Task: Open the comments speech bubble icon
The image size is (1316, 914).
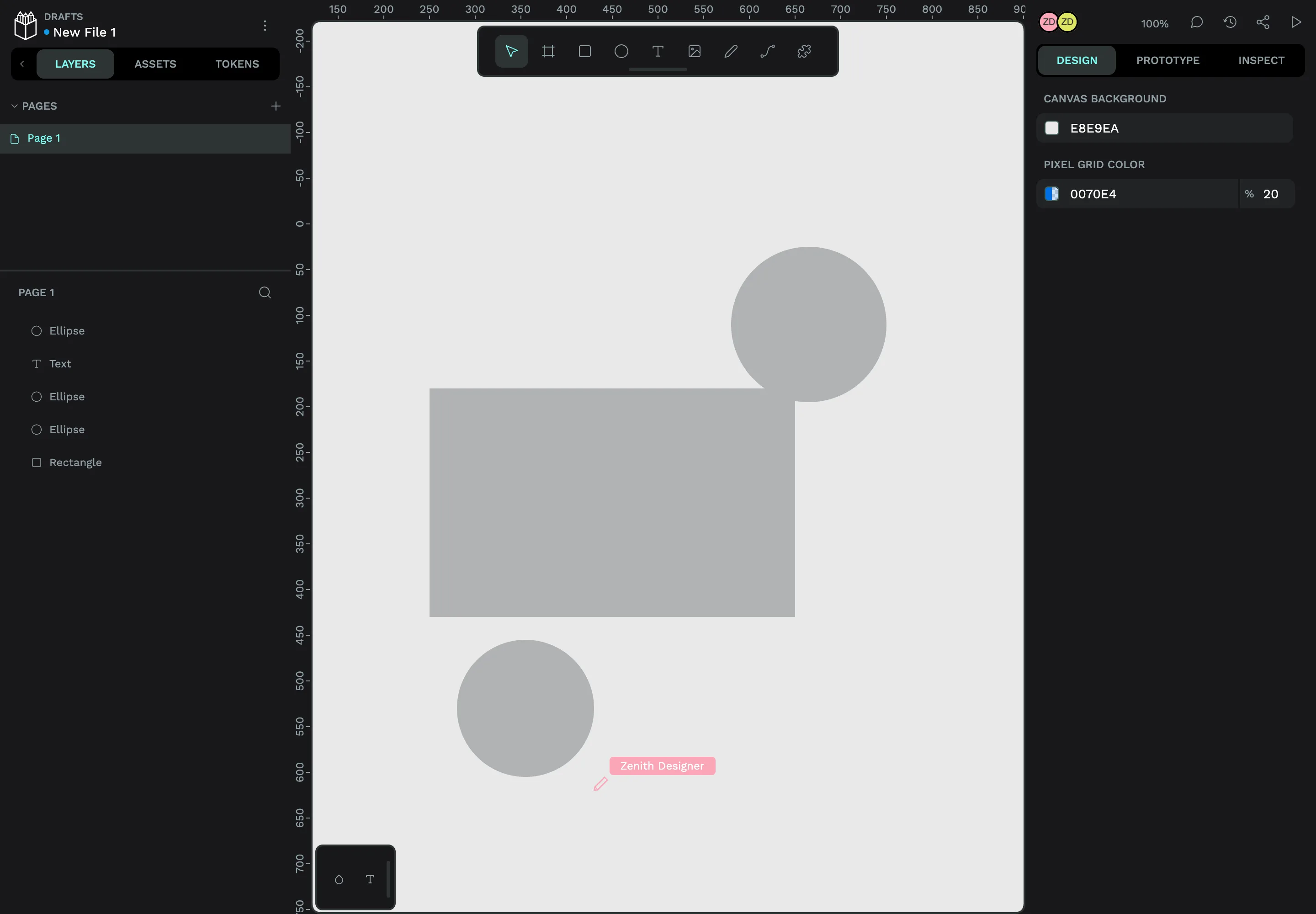Action: 1196,22
